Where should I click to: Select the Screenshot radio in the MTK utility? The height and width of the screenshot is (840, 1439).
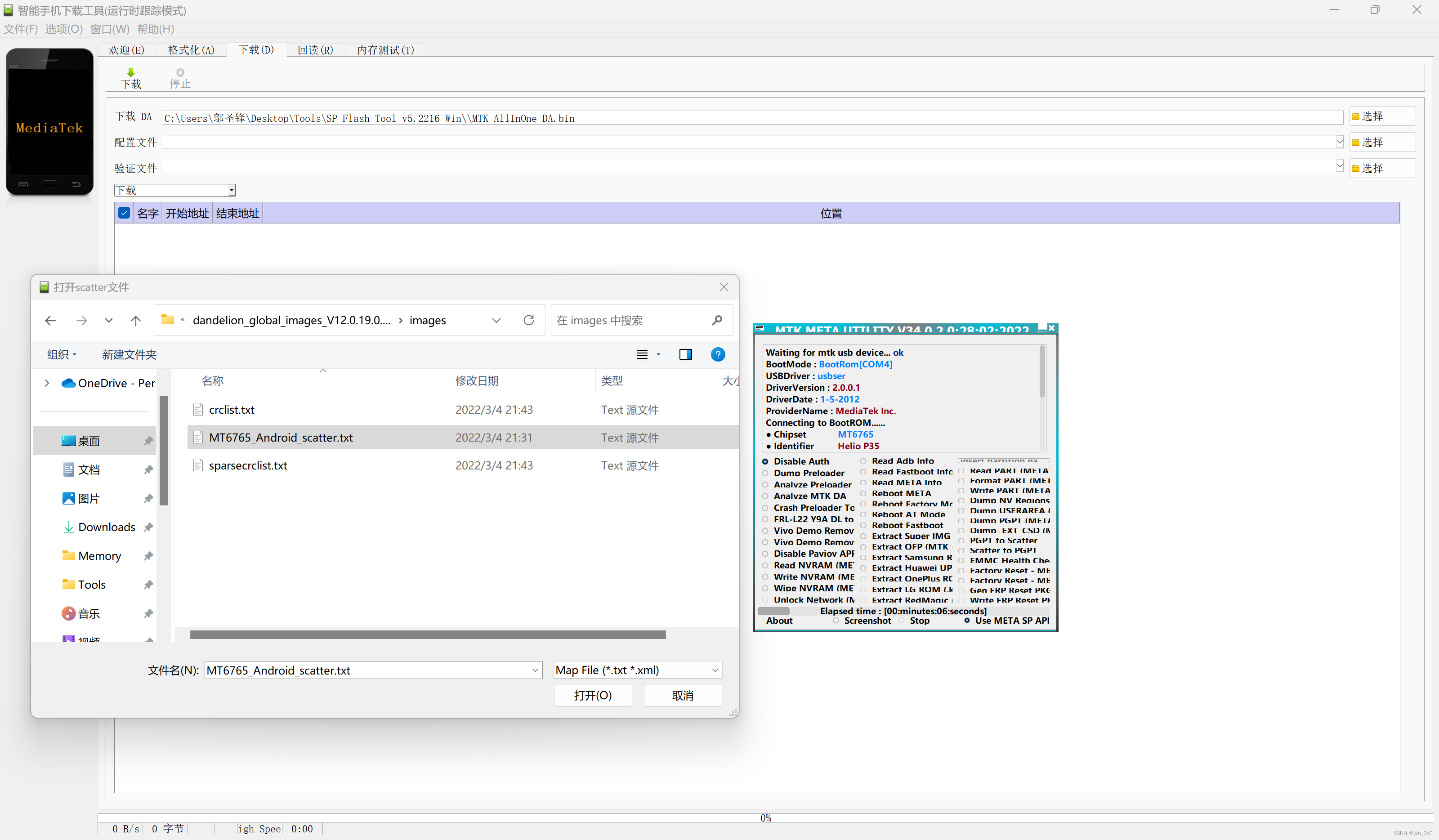pyautogui.click(x=836, y=620)
